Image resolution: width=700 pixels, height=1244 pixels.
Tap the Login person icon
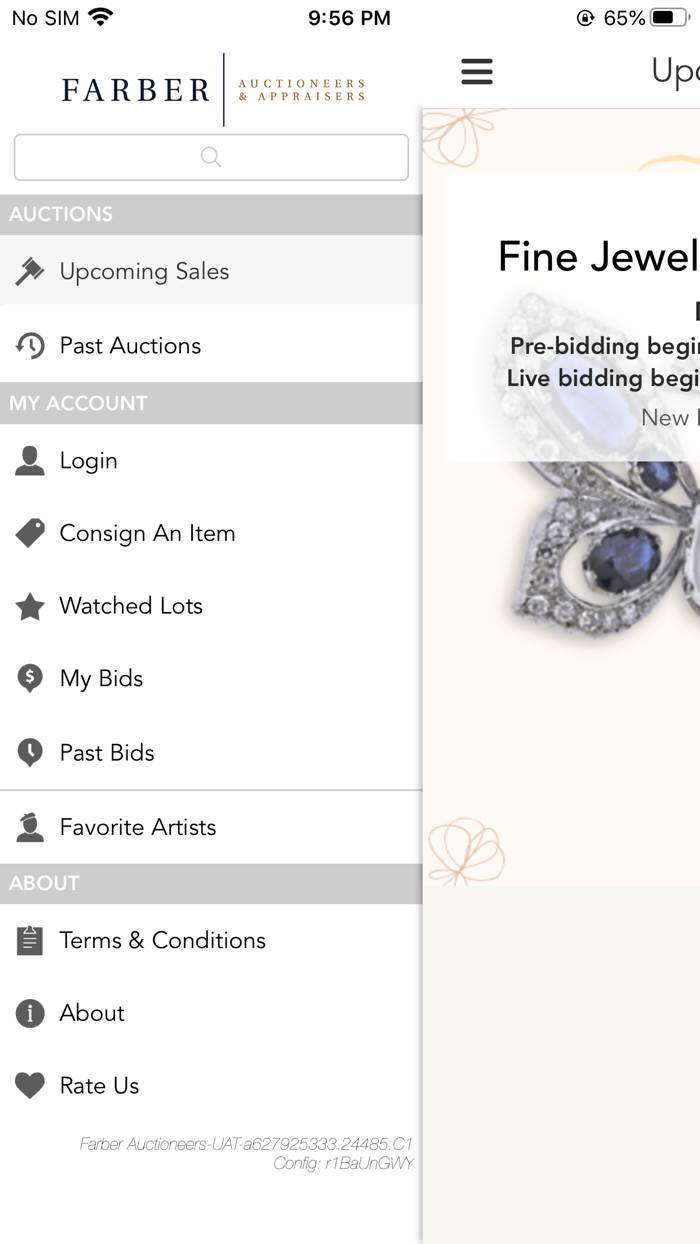coord(29,460)
